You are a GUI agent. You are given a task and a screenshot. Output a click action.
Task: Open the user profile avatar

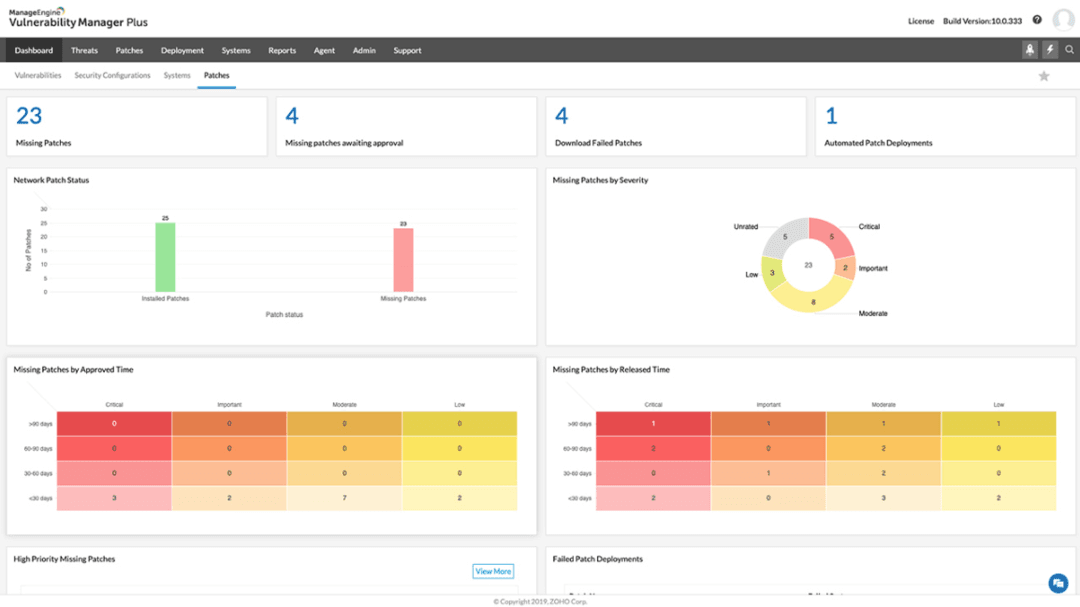[x=1062, y=19]
